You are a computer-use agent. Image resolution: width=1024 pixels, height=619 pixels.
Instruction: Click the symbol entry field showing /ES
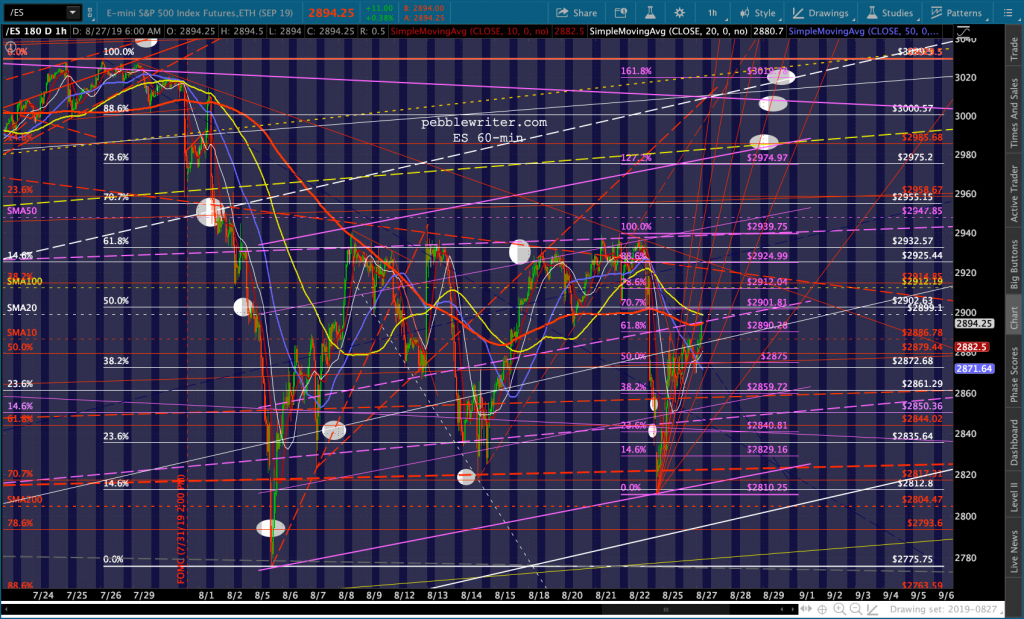pos(32,13)
